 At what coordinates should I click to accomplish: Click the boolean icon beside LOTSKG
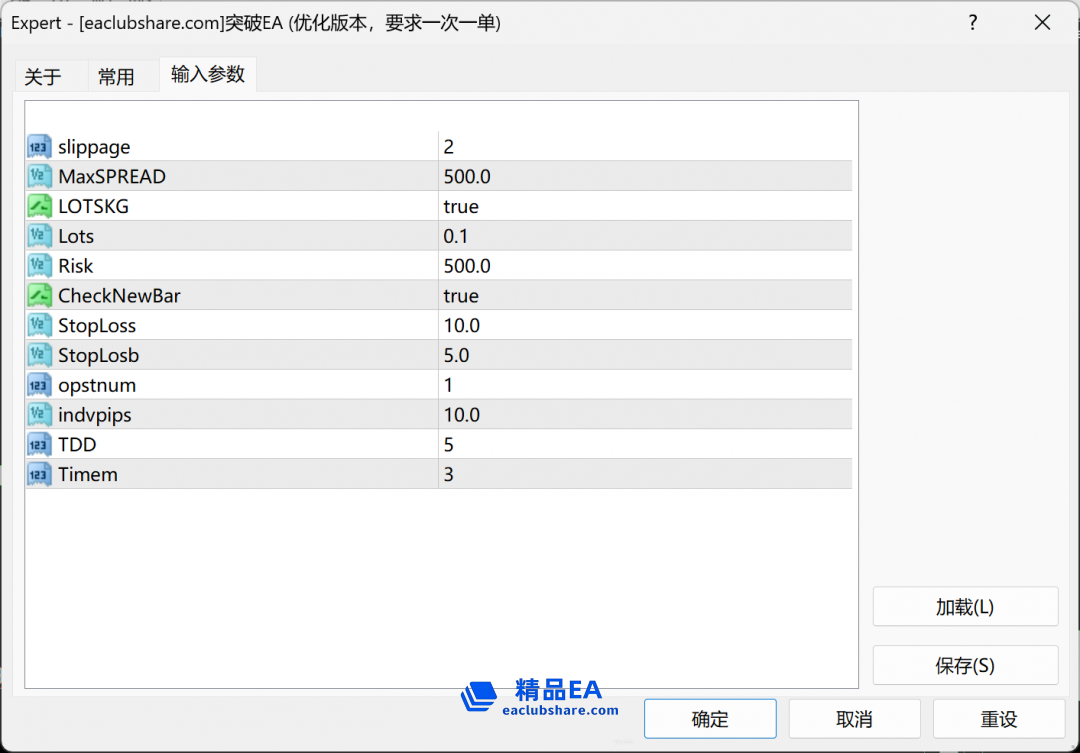click(39, 207)
